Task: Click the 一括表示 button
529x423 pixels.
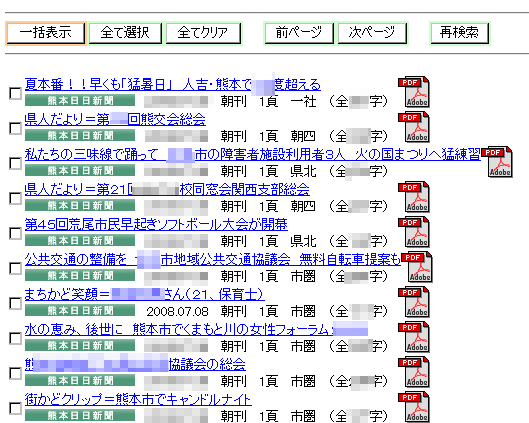Action: tap(46, 33)
